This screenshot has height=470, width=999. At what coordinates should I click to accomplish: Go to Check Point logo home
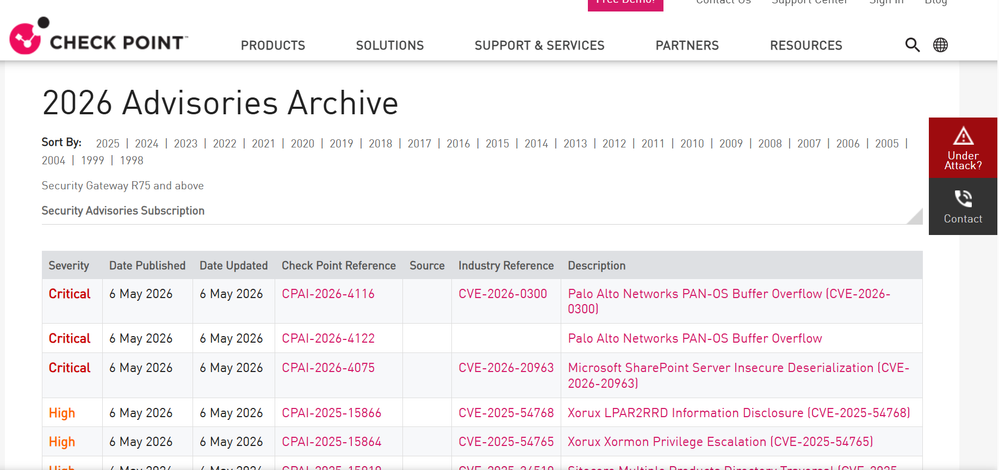pos(99,37)
